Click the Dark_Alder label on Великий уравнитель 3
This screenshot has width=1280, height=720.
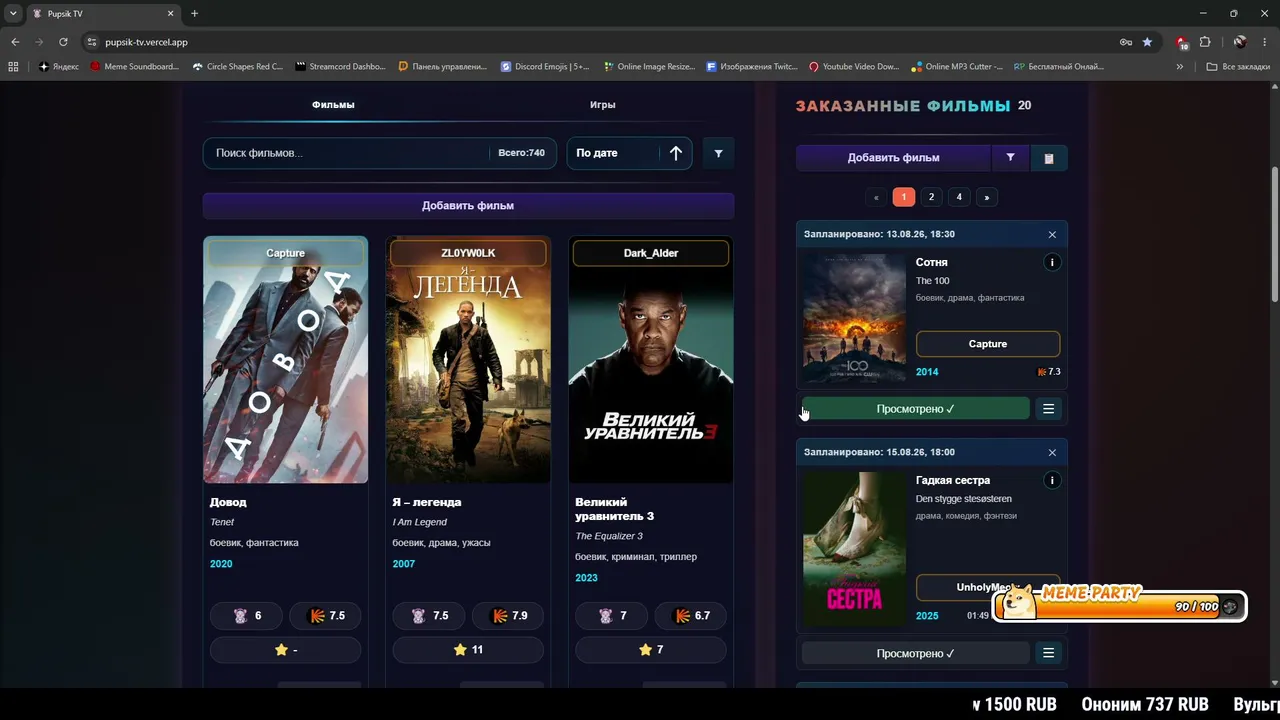[651, 253]
